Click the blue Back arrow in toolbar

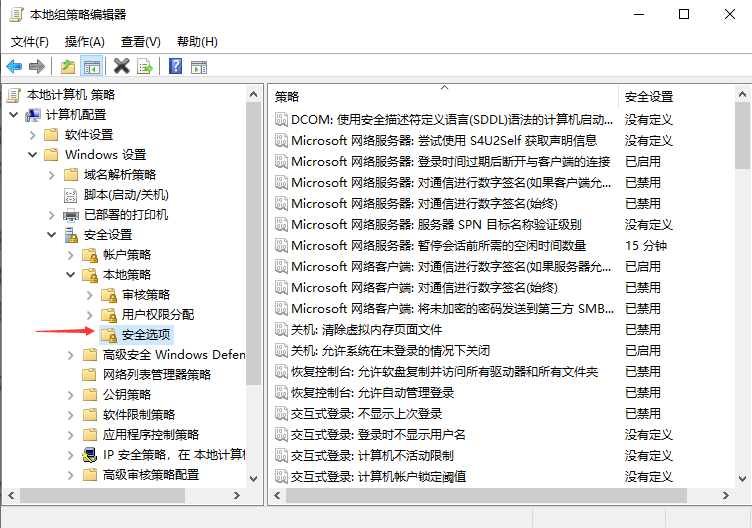pos(14,67)
